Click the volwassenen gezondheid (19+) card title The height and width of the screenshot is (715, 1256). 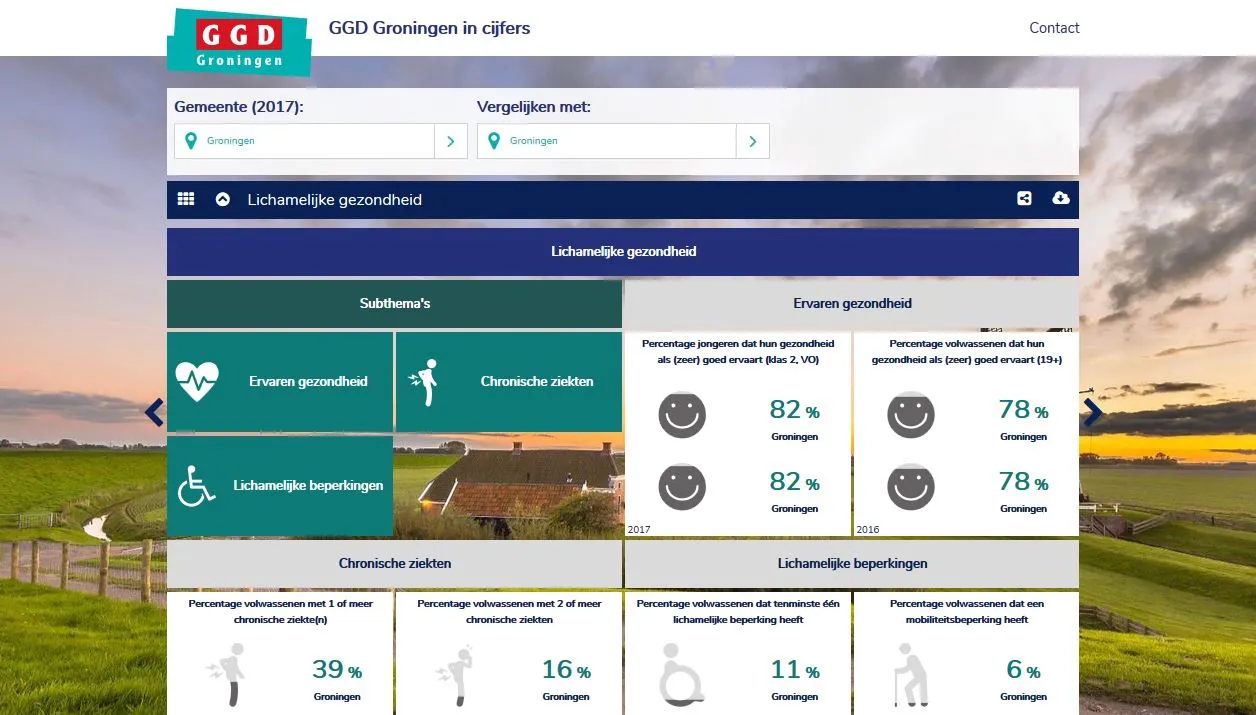pos(967,352)
